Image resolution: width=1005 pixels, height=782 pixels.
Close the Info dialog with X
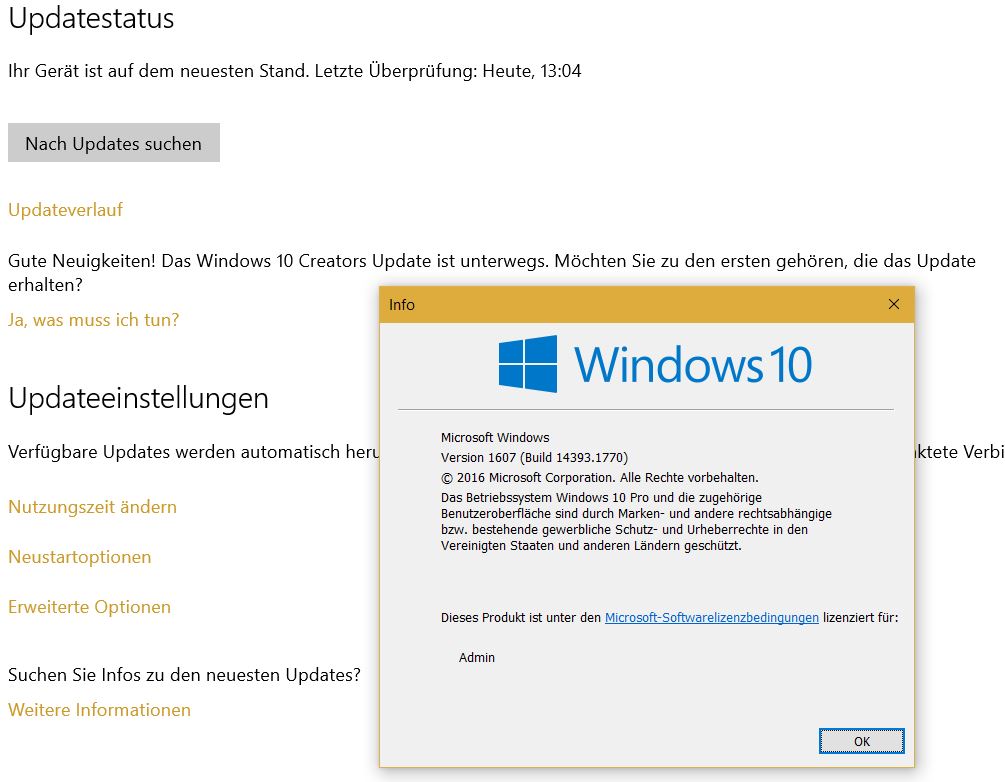coord(893,304)
